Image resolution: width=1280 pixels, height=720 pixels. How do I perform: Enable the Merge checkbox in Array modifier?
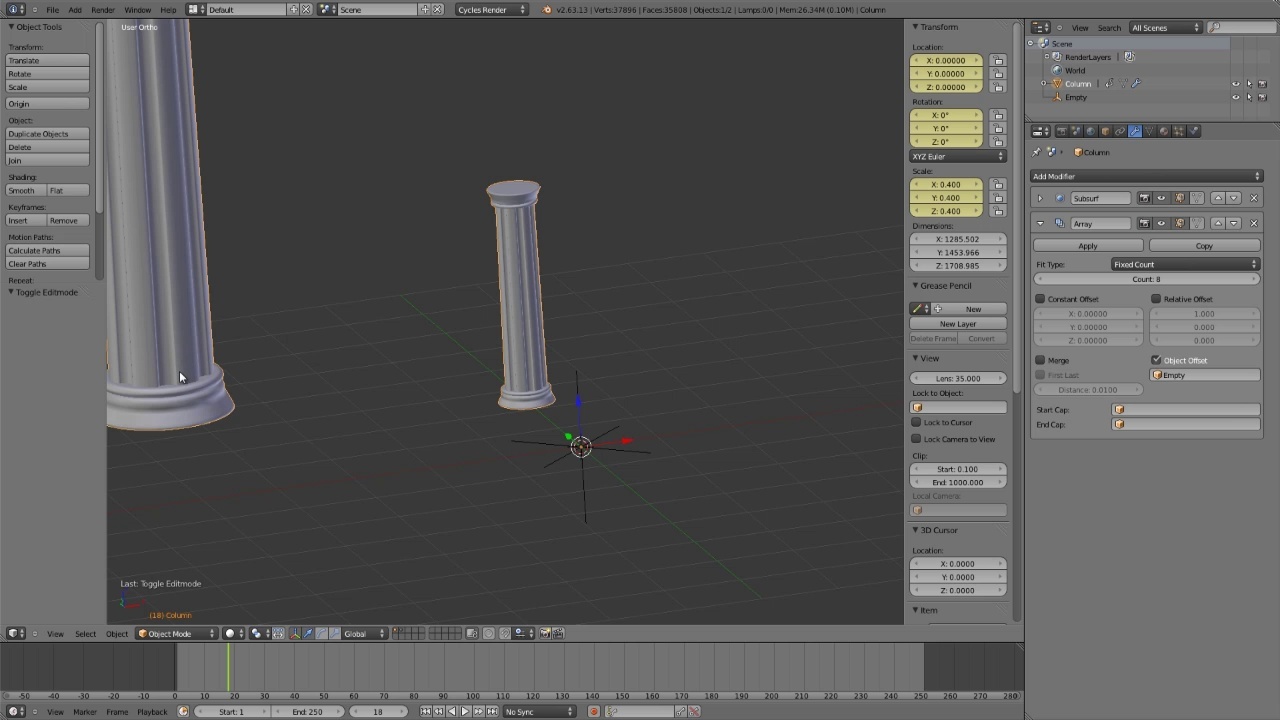1041,360
